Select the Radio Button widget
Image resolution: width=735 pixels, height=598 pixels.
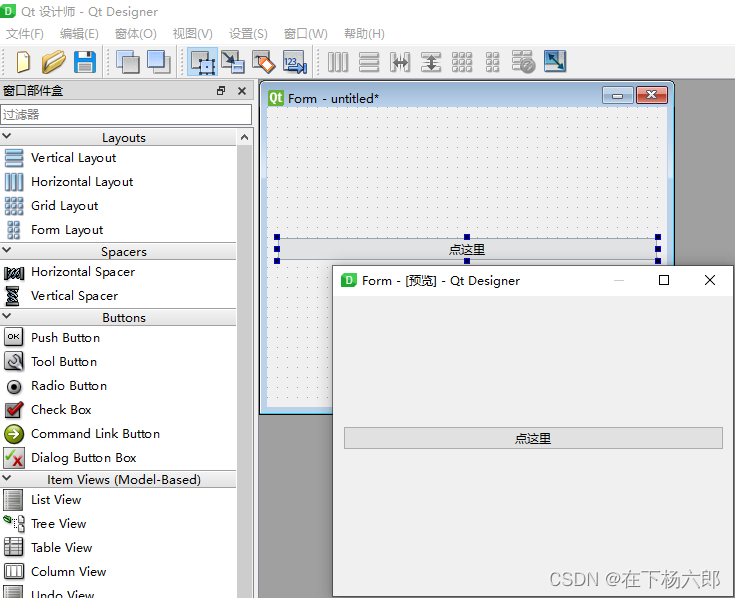click(x=118, y=386)
